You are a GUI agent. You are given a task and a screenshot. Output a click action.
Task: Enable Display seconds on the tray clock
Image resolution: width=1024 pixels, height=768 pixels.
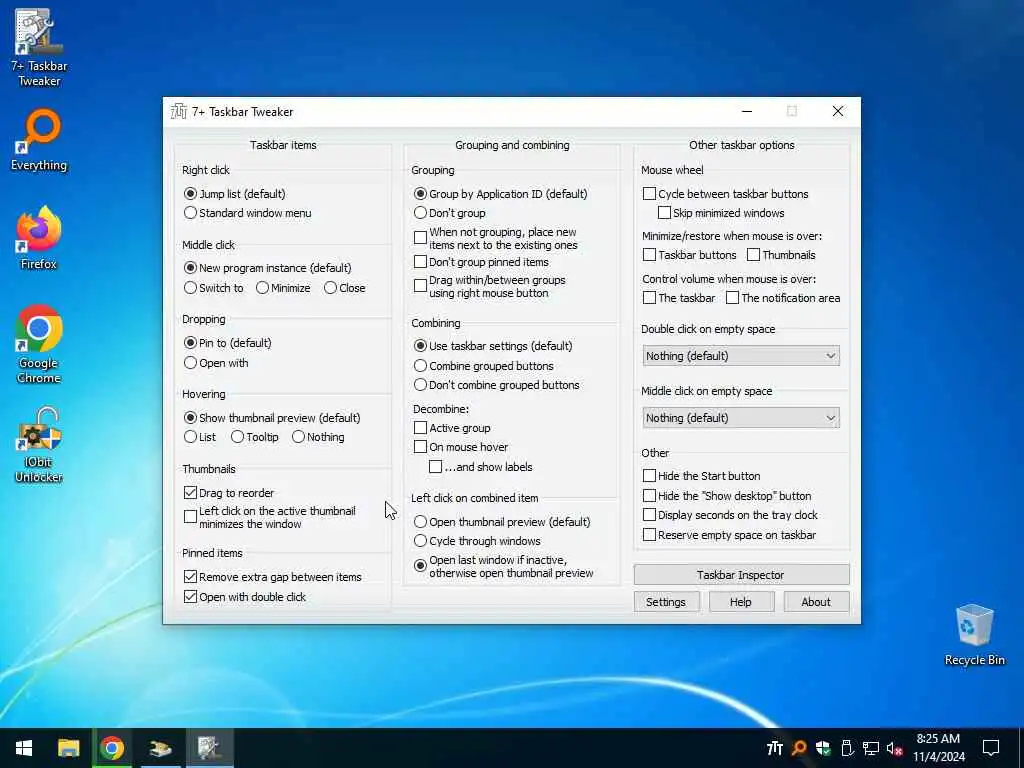[x=649, y=515]
